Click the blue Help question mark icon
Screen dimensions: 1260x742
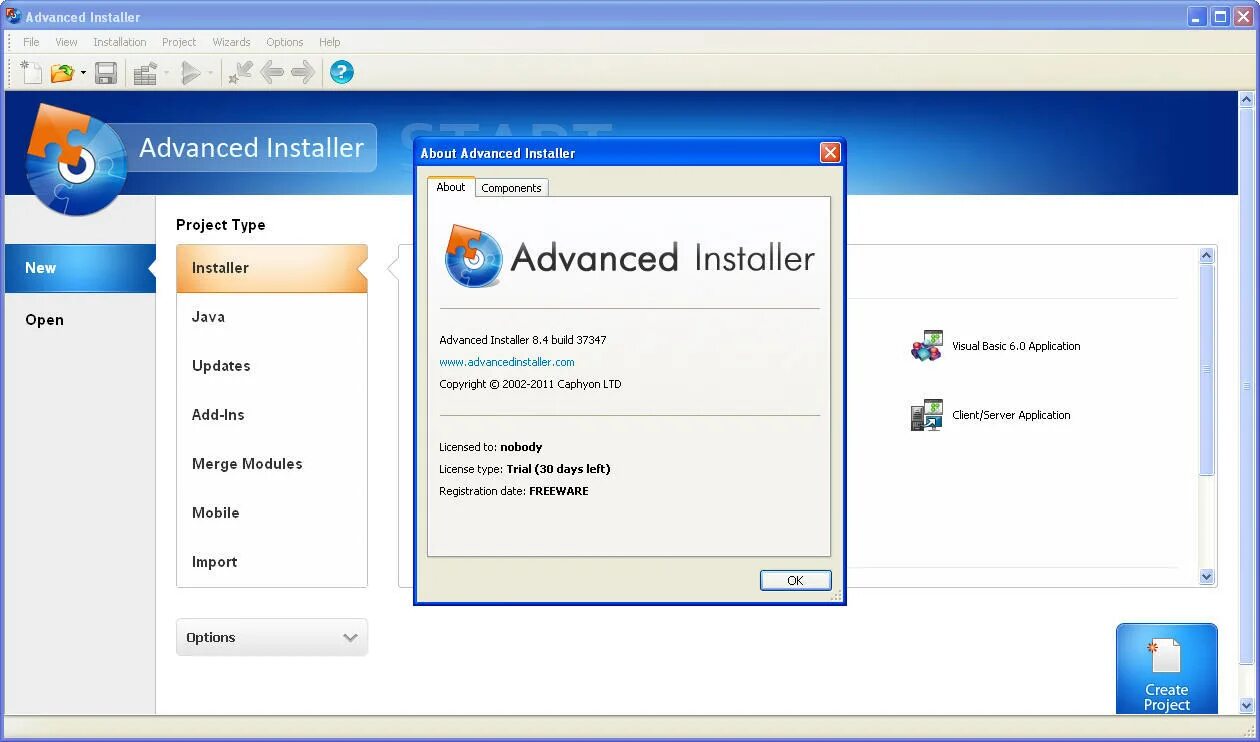point(342,72)
